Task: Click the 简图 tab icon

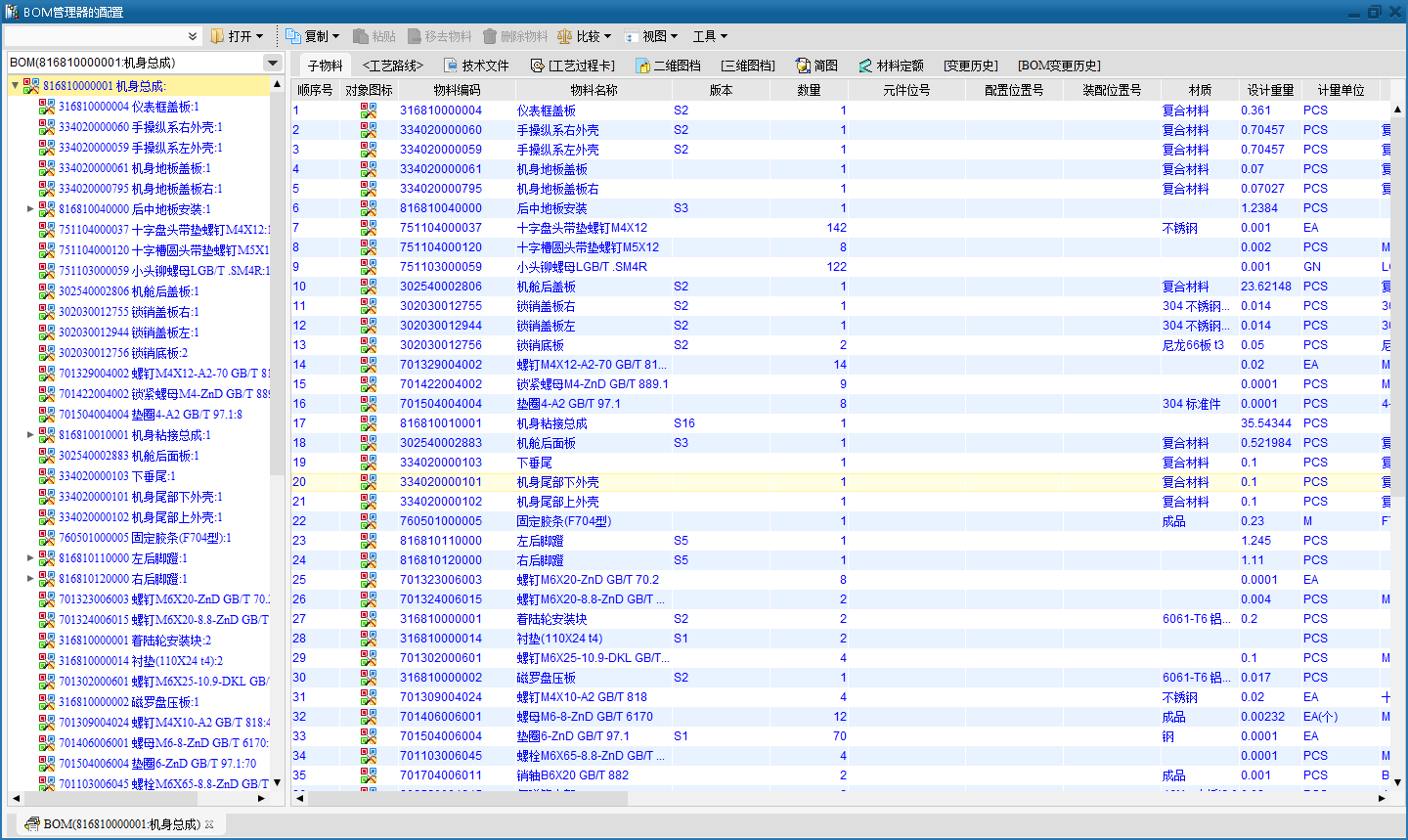Action: (804, 66)
